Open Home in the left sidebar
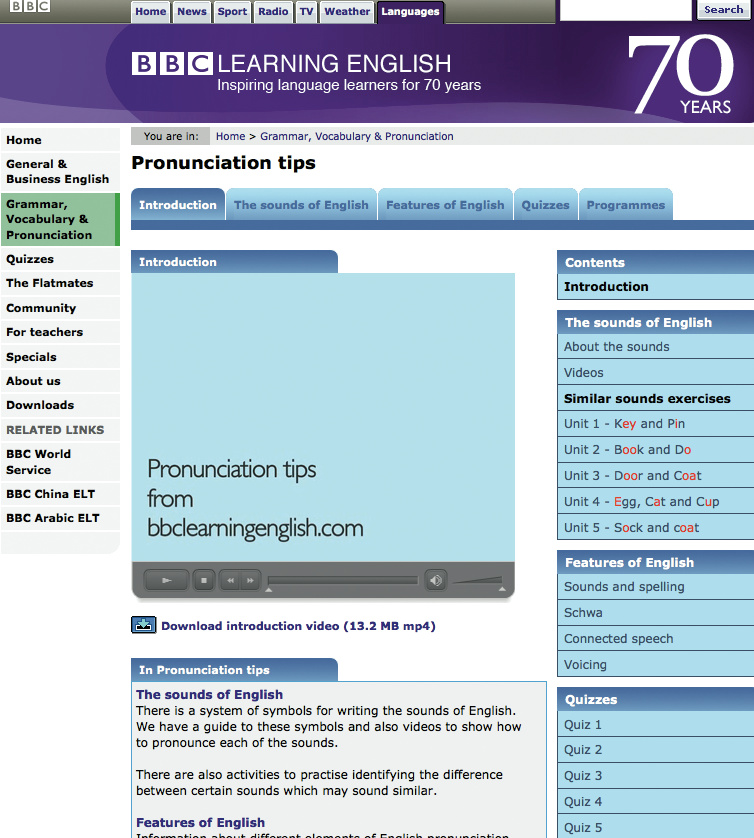Screen dimensions: 754x838 [x=60, y=140]
